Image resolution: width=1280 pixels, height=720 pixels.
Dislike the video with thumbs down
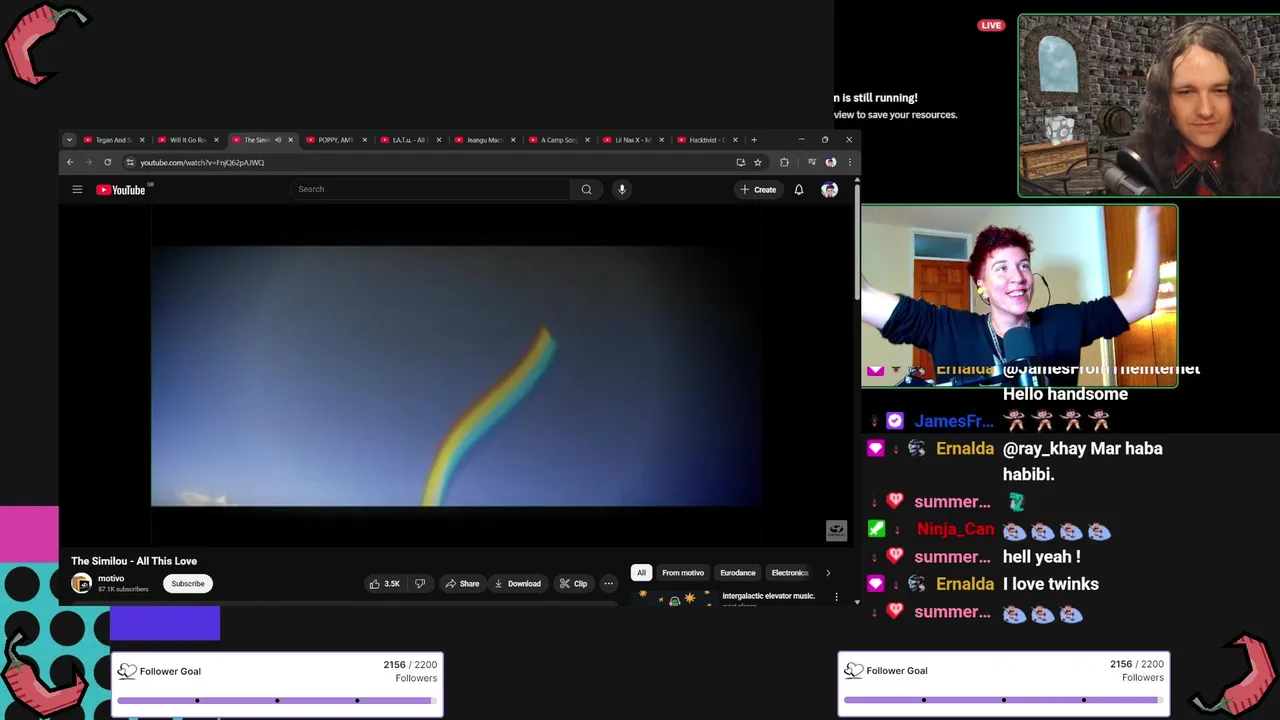coord(420,584)
